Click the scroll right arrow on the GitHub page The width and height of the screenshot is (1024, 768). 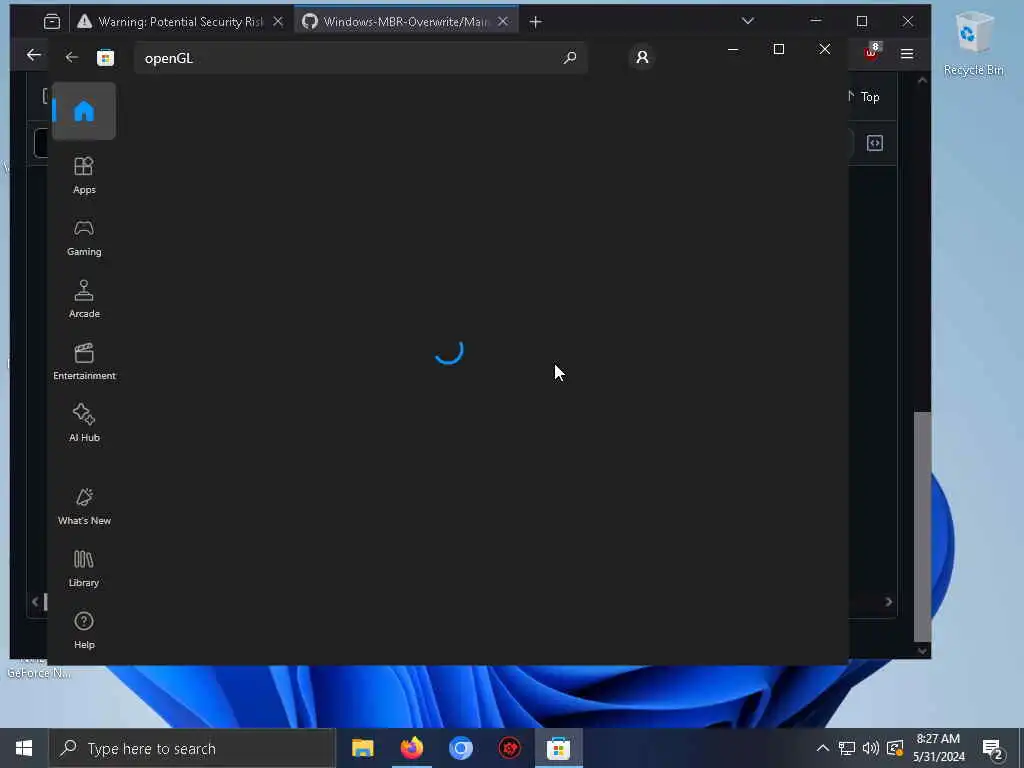click(888, 601)
